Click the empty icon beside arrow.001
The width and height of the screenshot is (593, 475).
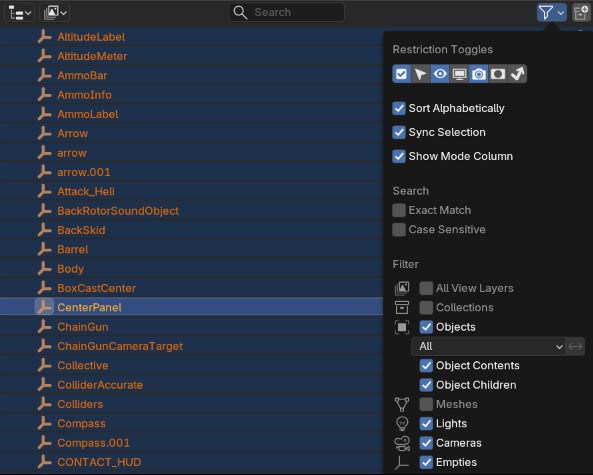pos(45,172)
